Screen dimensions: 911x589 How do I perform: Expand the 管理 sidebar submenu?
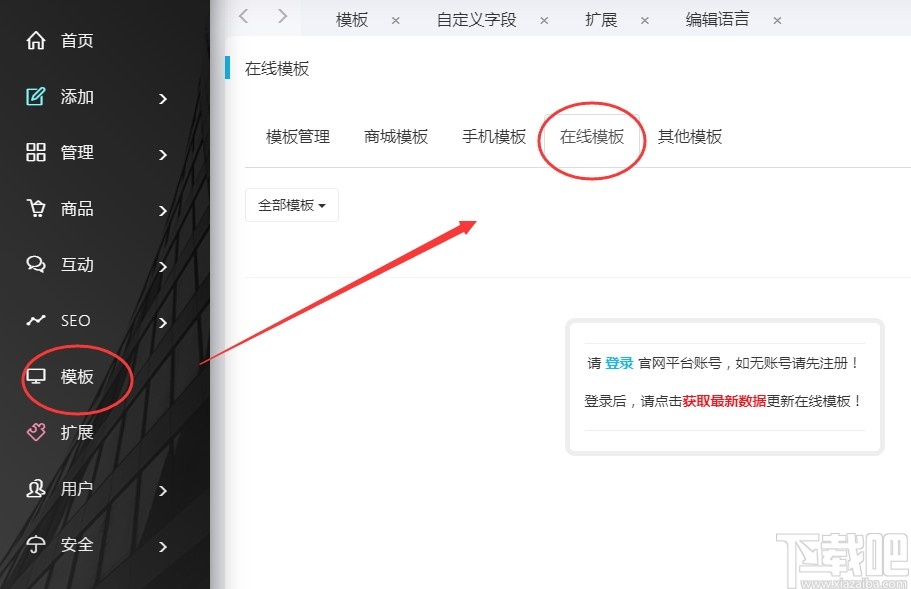pos(162,152)
